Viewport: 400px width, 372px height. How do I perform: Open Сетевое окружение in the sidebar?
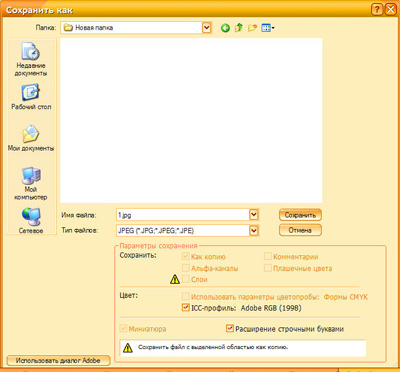coord(31,221)
